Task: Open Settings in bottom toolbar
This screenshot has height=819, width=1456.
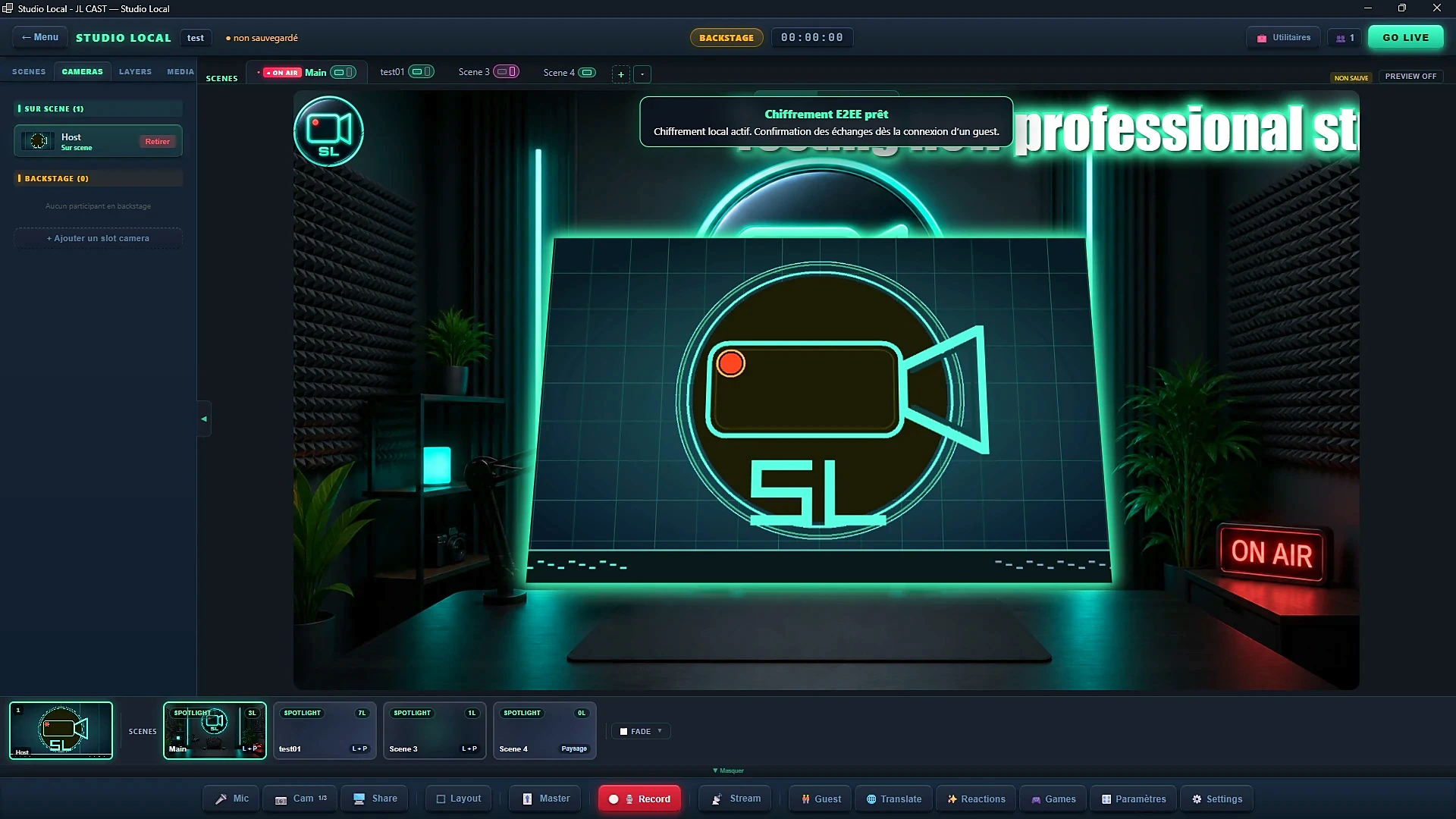Action: click(1216, 799)
